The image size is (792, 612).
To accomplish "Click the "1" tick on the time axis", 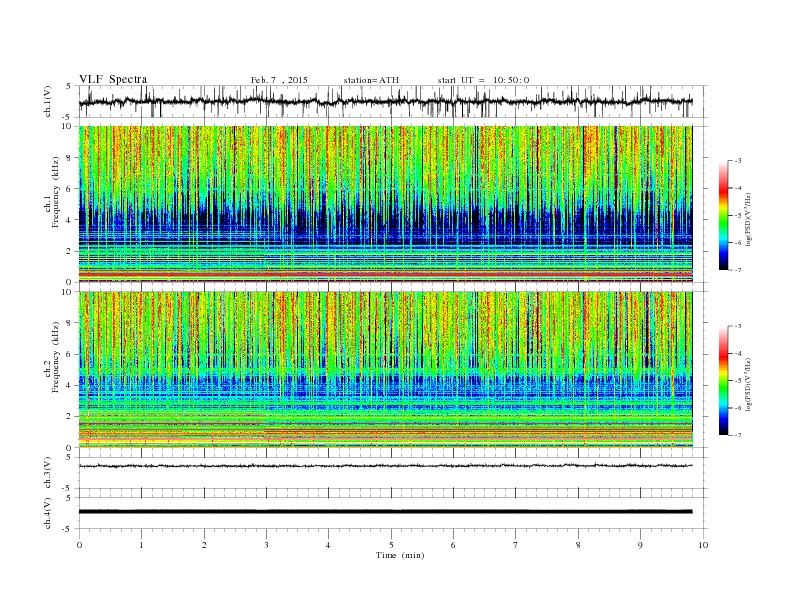I will pos(141,545).
